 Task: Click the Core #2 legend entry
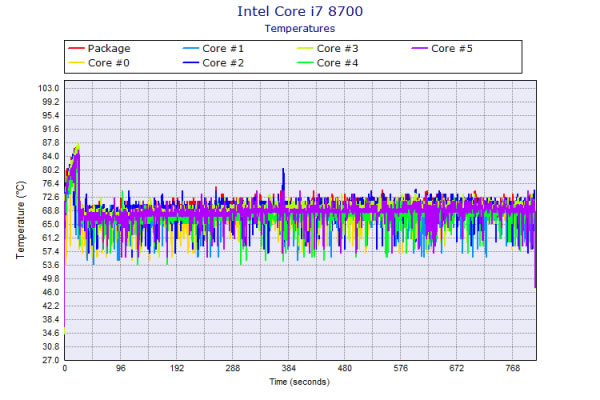click(x=214, y=63)
